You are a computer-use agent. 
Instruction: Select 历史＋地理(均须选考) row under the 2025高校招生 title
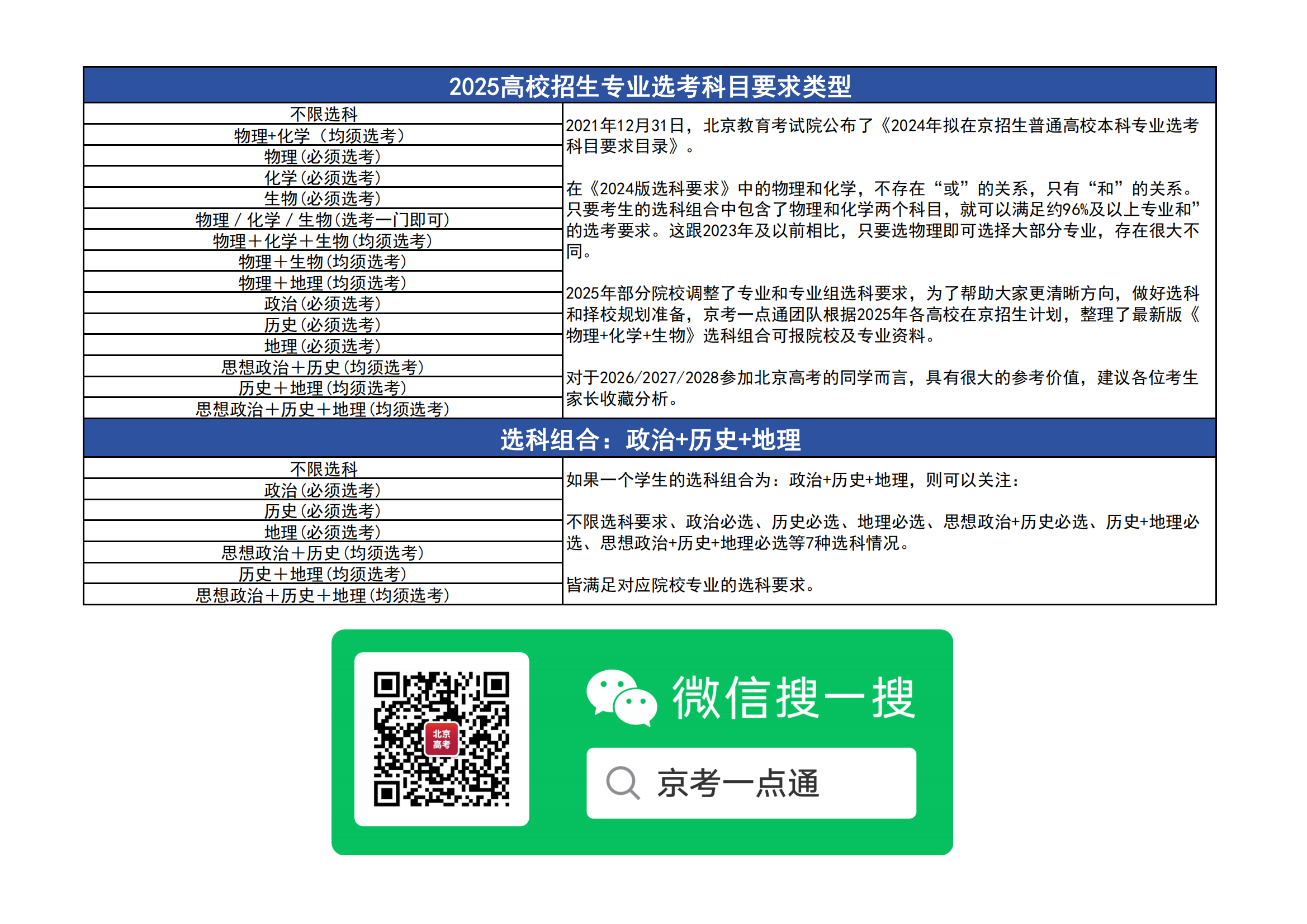tap(323, 388)
